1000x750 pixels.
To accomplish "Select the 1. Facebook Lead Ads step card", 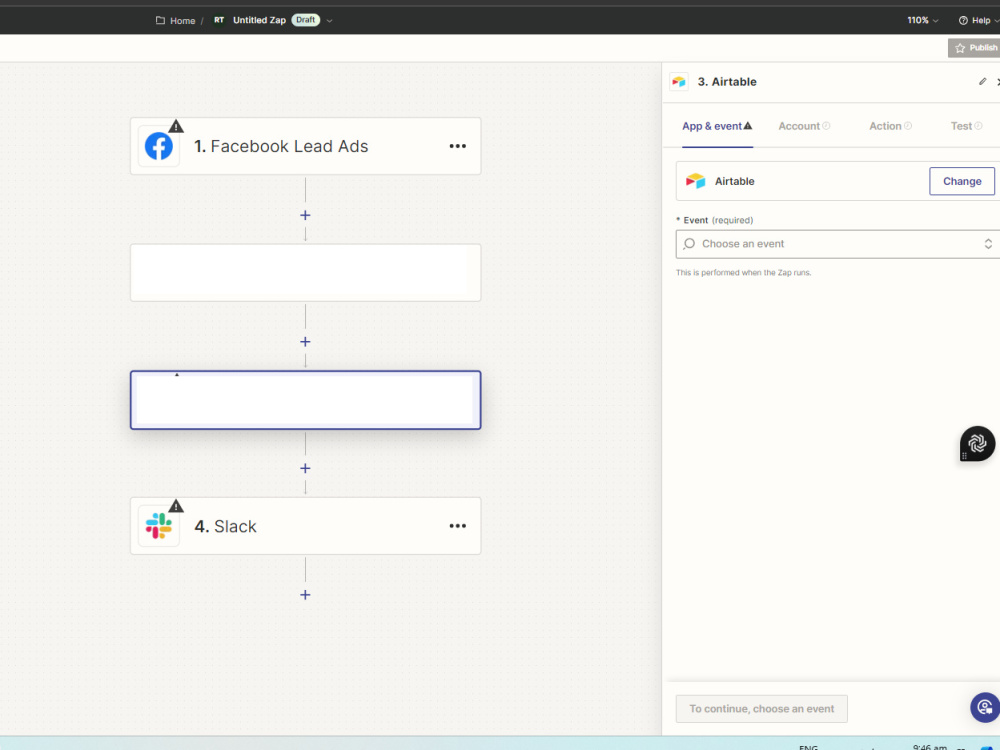I will coord(305,146).
